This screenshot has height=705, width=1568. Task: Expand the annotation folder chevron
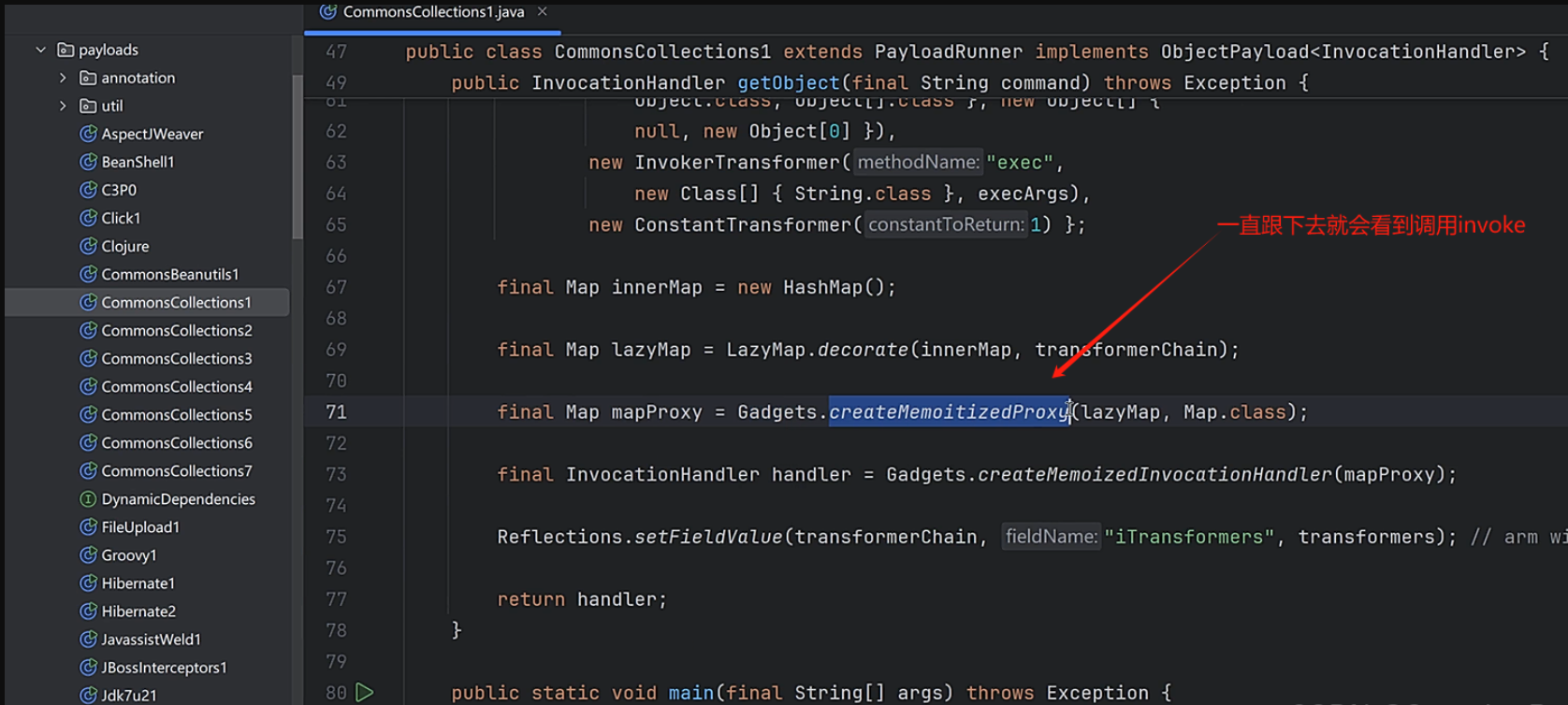[x=63, y=78]
